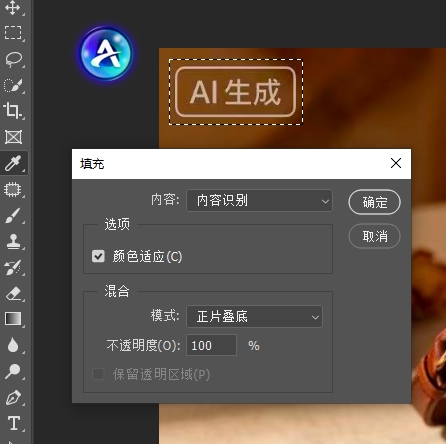Open the 内容 dropdown showing 内容识别
The image size is (446, 444).
[259, 201]
